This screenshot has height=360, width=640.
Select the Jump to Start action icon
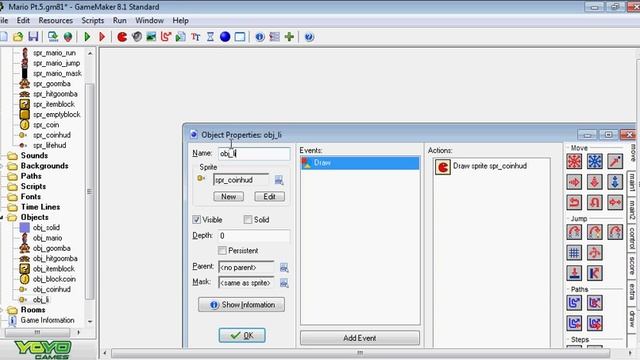click(x=595, y=232)
